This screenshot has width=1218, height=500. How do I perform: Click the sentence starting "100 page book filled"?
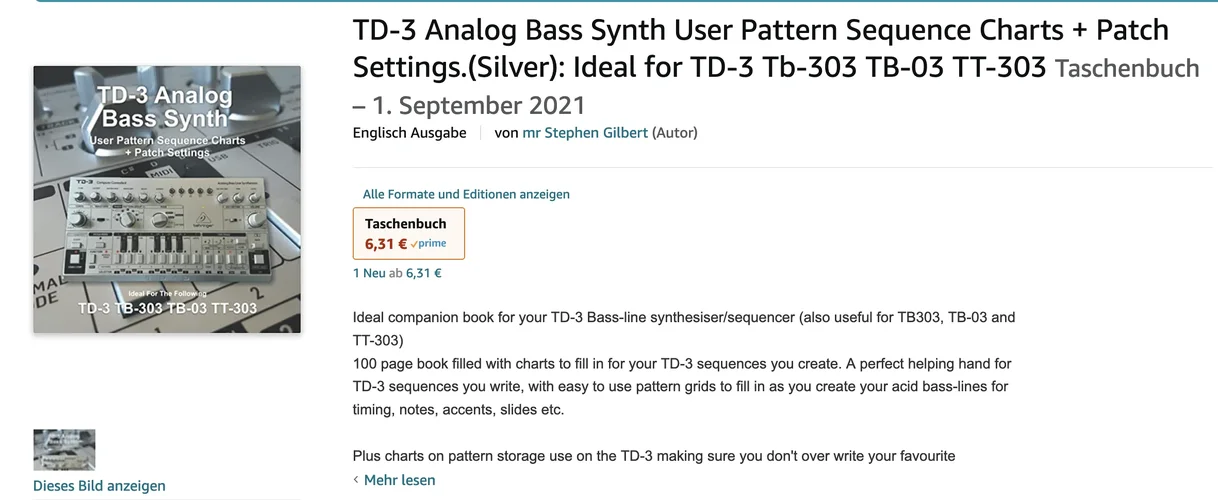[683, 364]
